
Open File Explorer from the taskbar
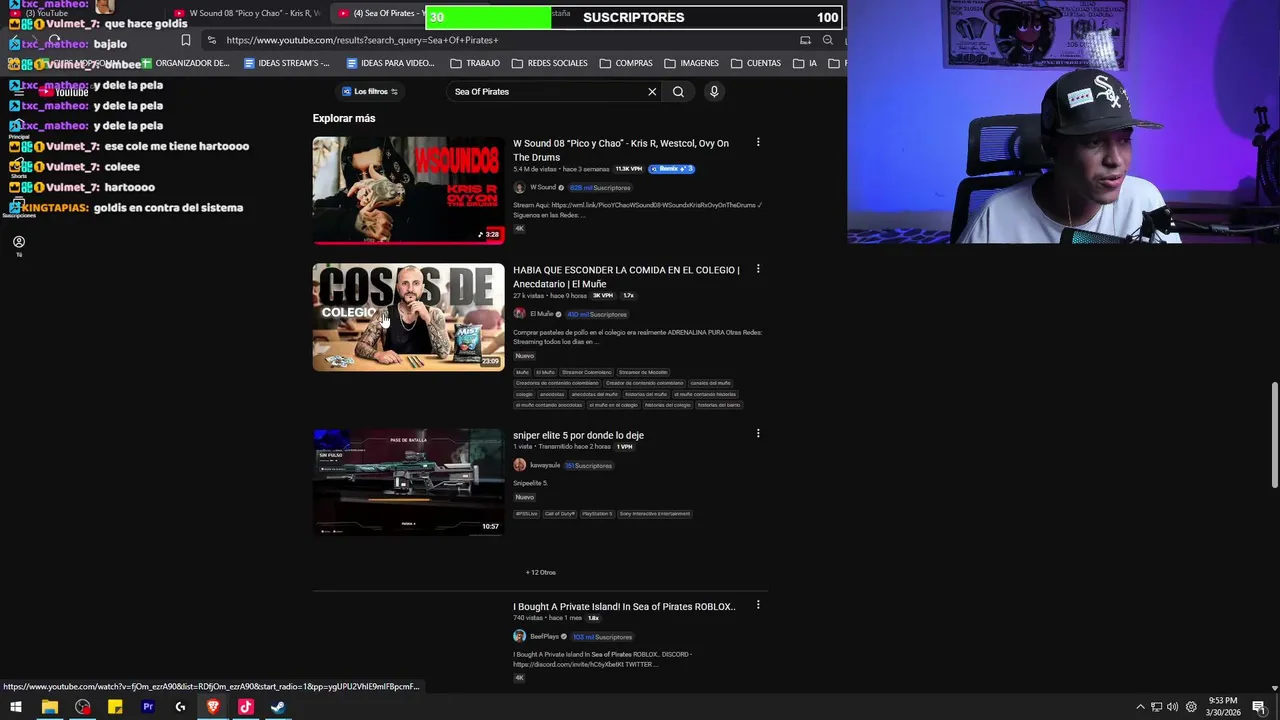[x=49, y=707]
